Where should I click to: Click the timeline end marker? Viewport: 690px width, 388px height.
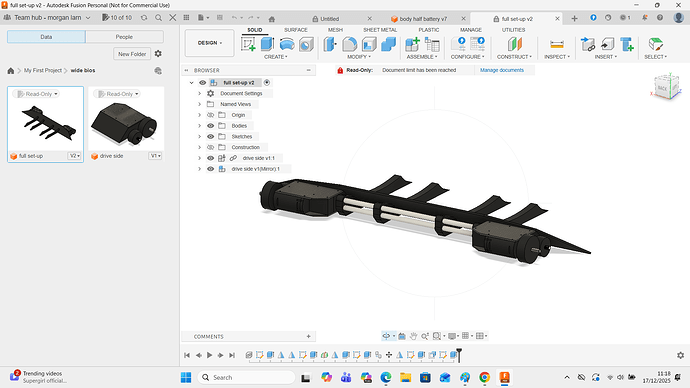(x=459, y=355)
